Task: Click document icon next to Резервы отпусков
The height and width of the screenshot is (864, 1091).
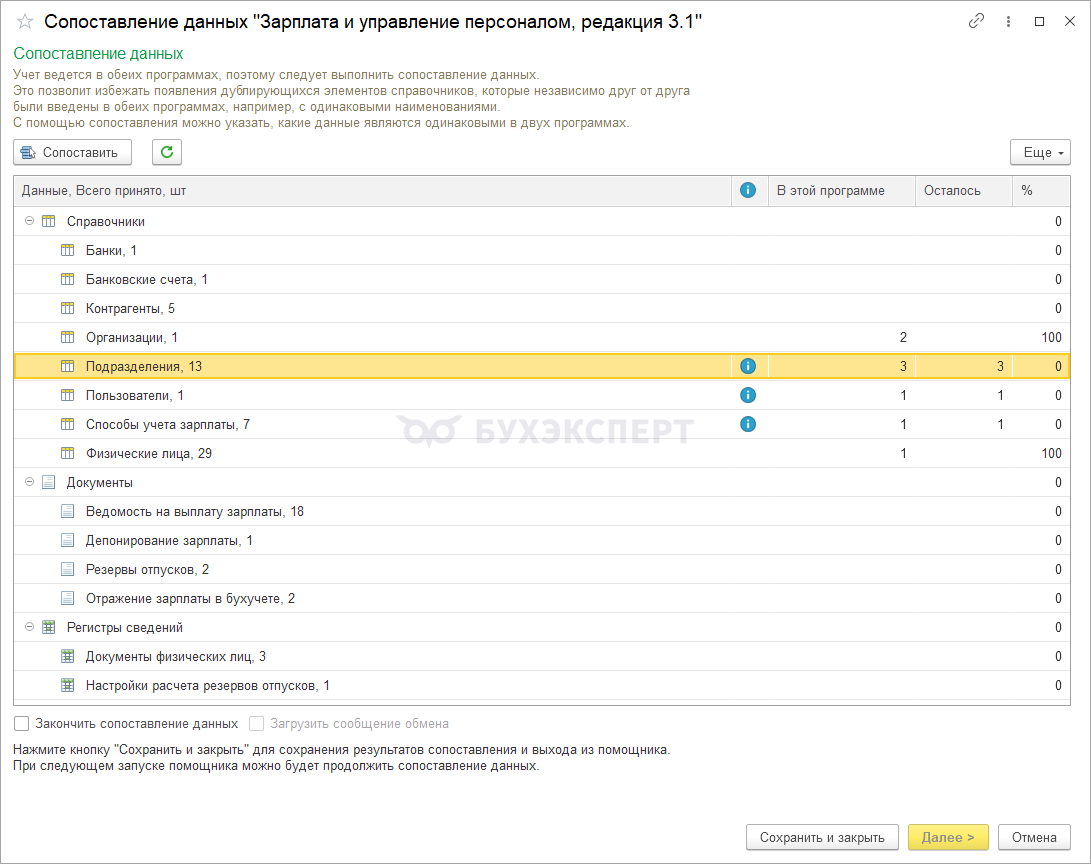Action: 67,569
